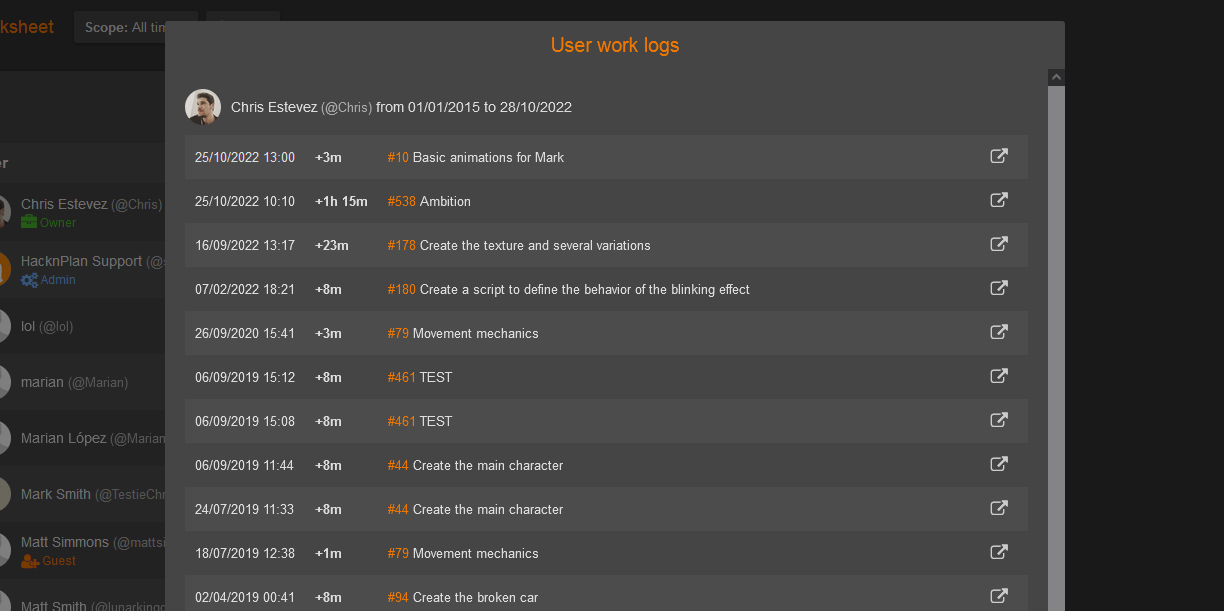Open external link for 06/09/2019 15:08 TEST log
Viewport: 1224px width, 611px height.
[x=998, y=421]
